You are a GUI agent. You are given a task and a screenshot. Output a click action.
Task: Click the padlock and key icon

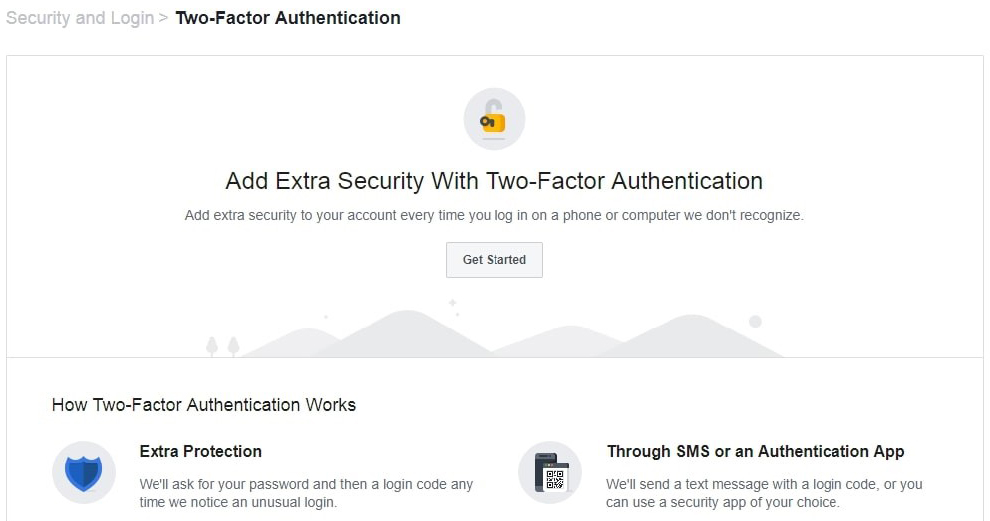click(493, 120)
